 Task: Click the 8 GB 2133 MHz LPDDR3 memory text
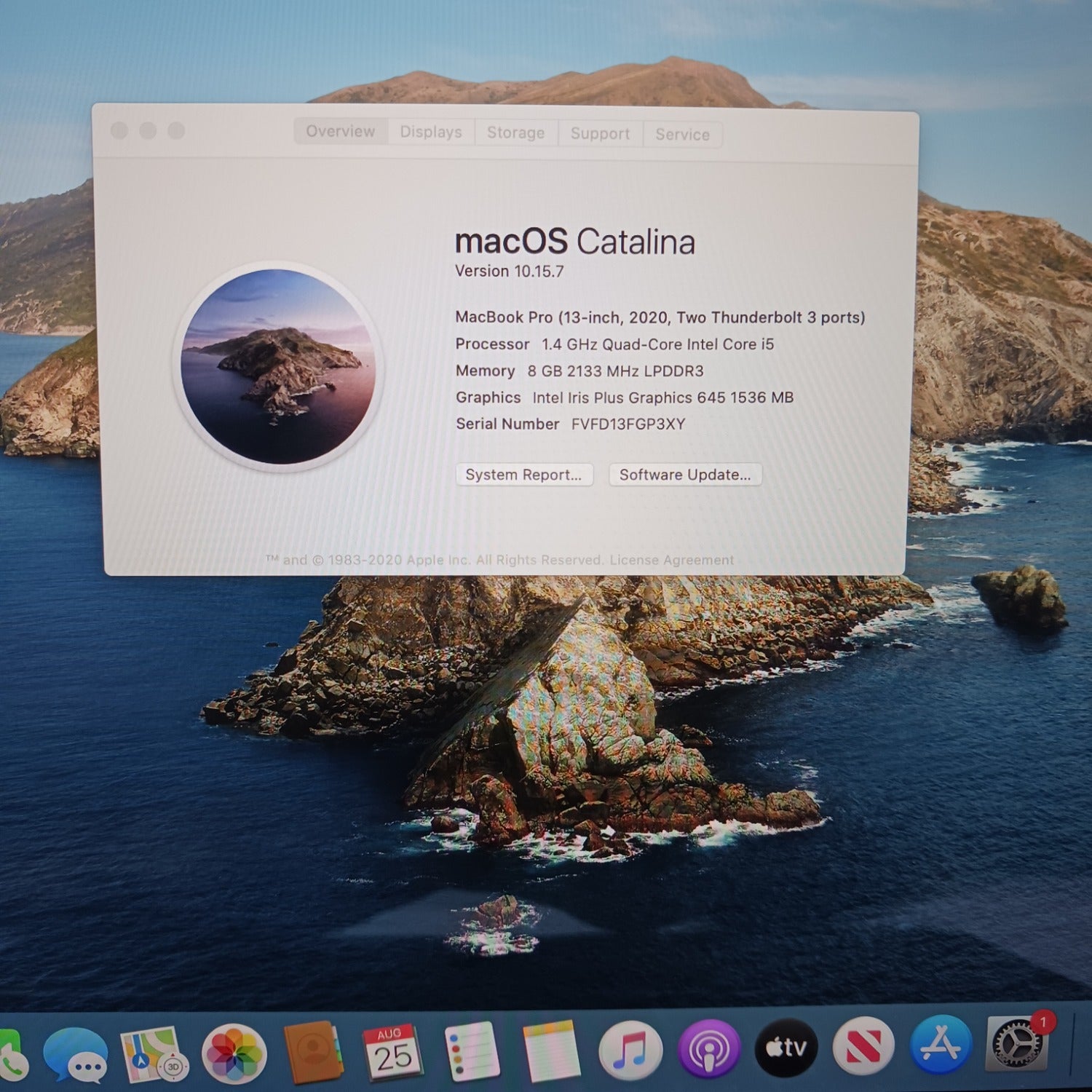(616, 371)
